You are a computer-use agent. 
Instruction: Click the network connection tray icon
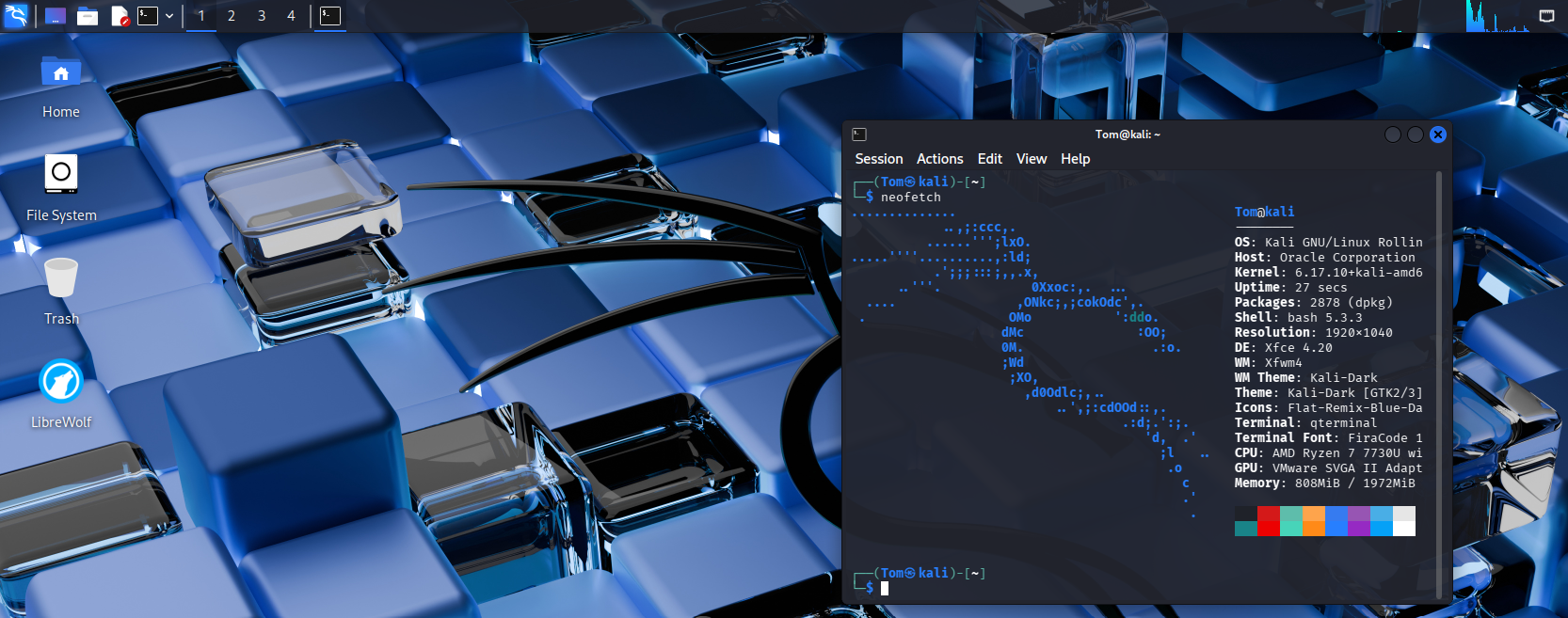coord(1546,16)
